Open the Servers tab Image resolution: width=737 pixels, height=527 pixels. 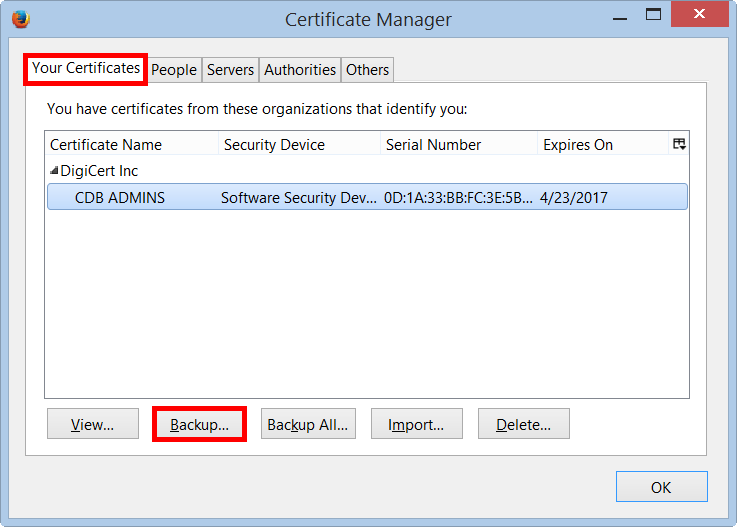[x=230, y=70]
